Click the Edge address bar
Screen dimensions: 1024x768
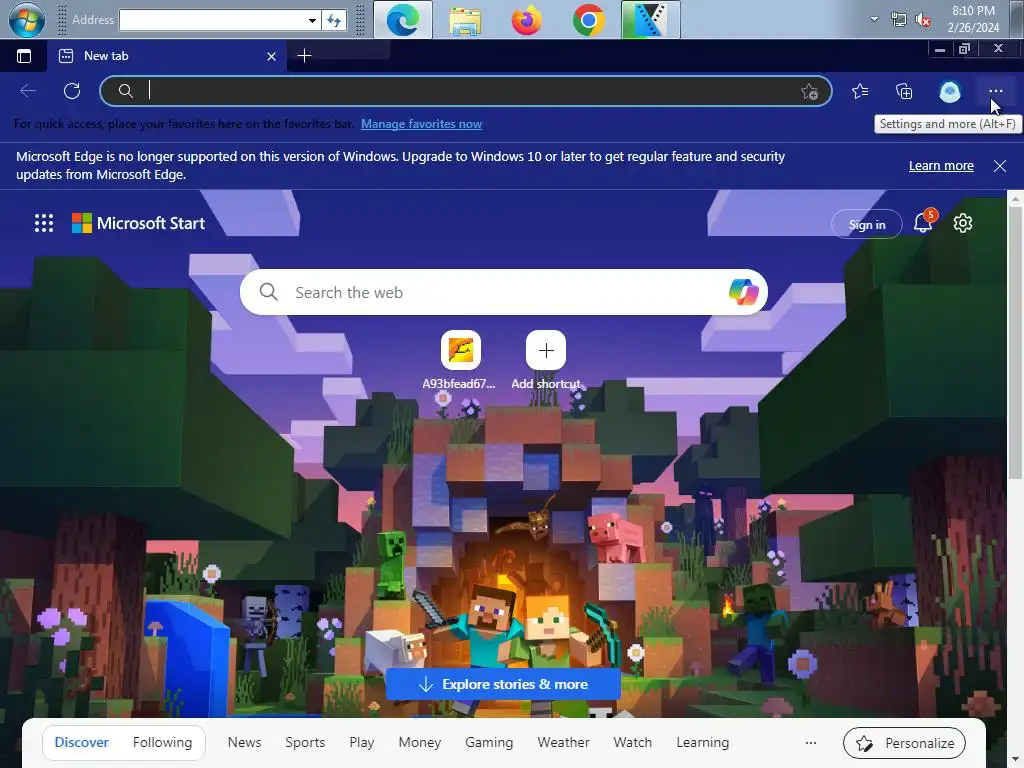(x=466, y=91)
